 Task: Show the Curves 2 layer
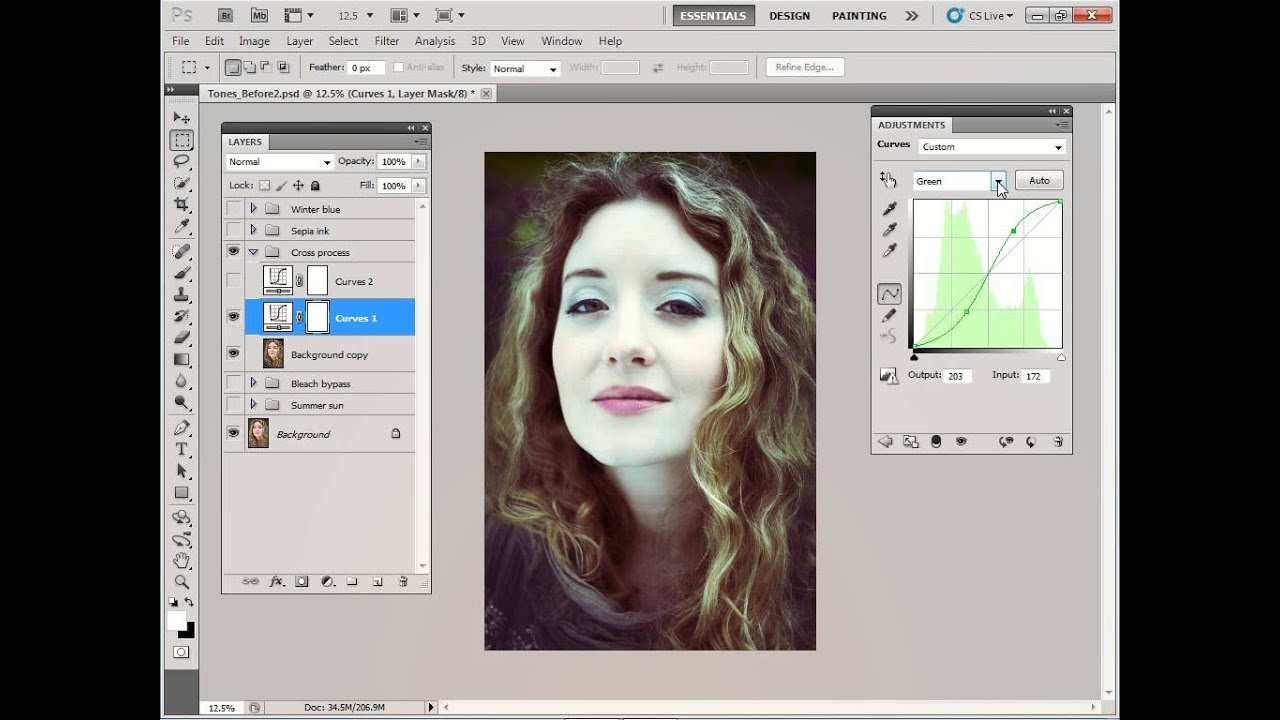coord(233,281)
